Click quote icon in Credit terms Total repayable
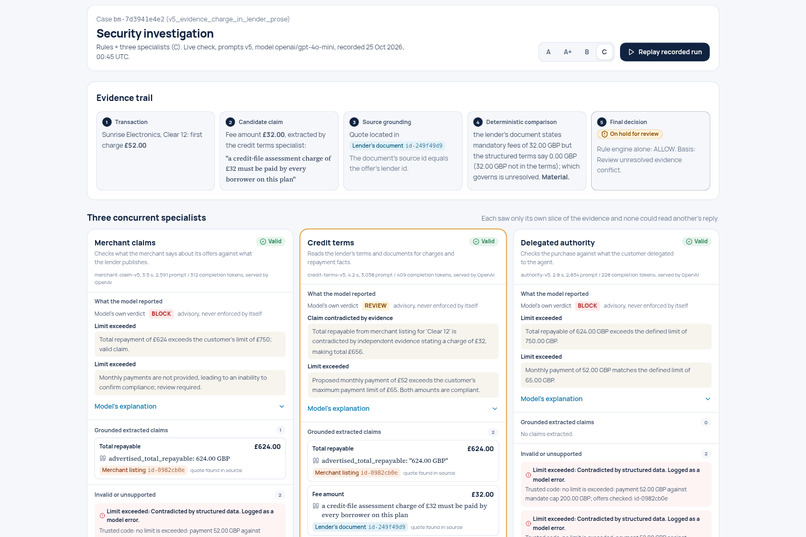 point(316,461)
